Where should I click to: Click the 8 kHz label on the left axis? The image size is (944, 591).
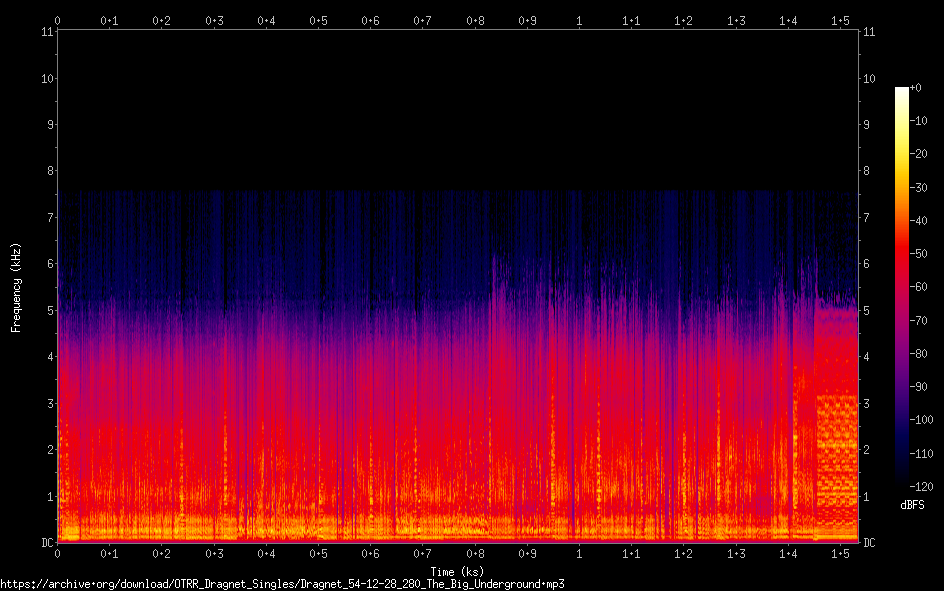48,171
